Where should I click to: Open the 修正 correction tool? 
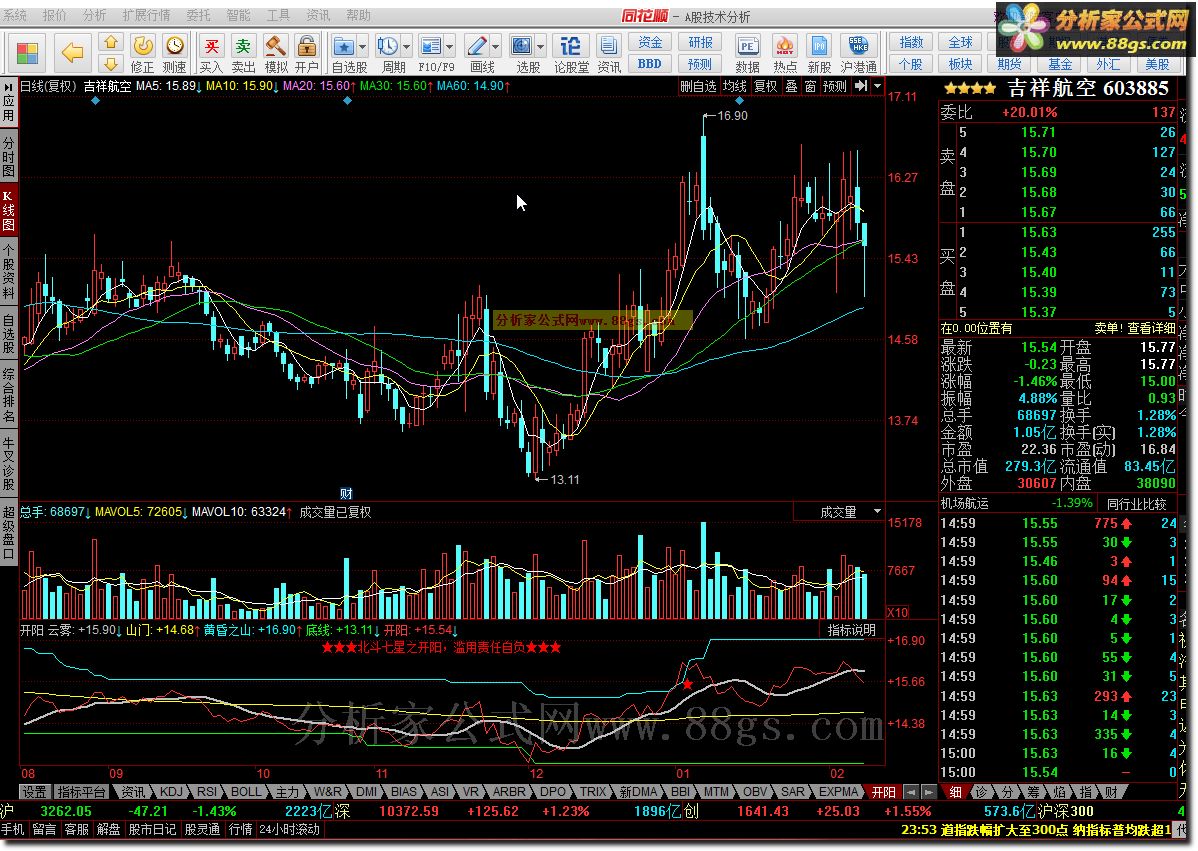point(142,53)
